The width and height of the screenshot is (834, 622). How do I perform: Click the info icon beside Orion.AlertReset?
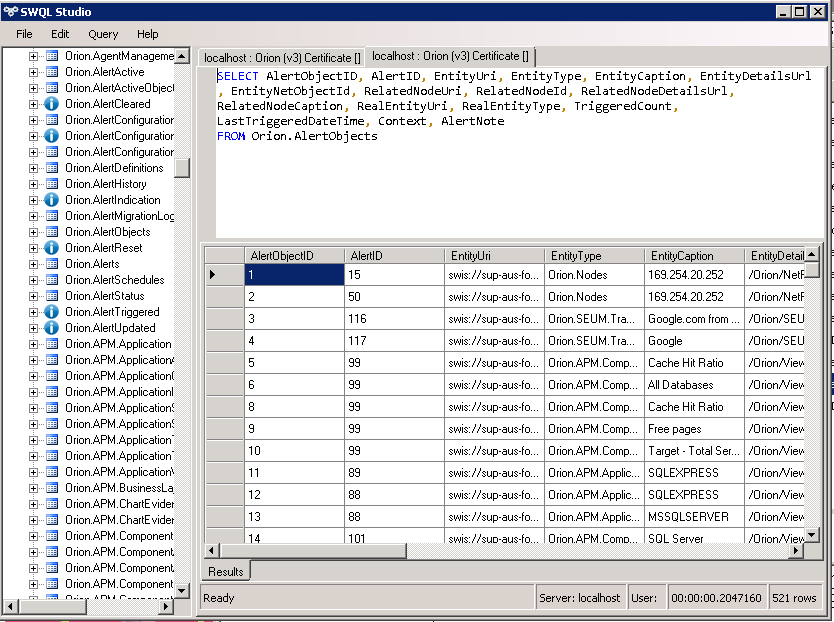pos(51,247)
